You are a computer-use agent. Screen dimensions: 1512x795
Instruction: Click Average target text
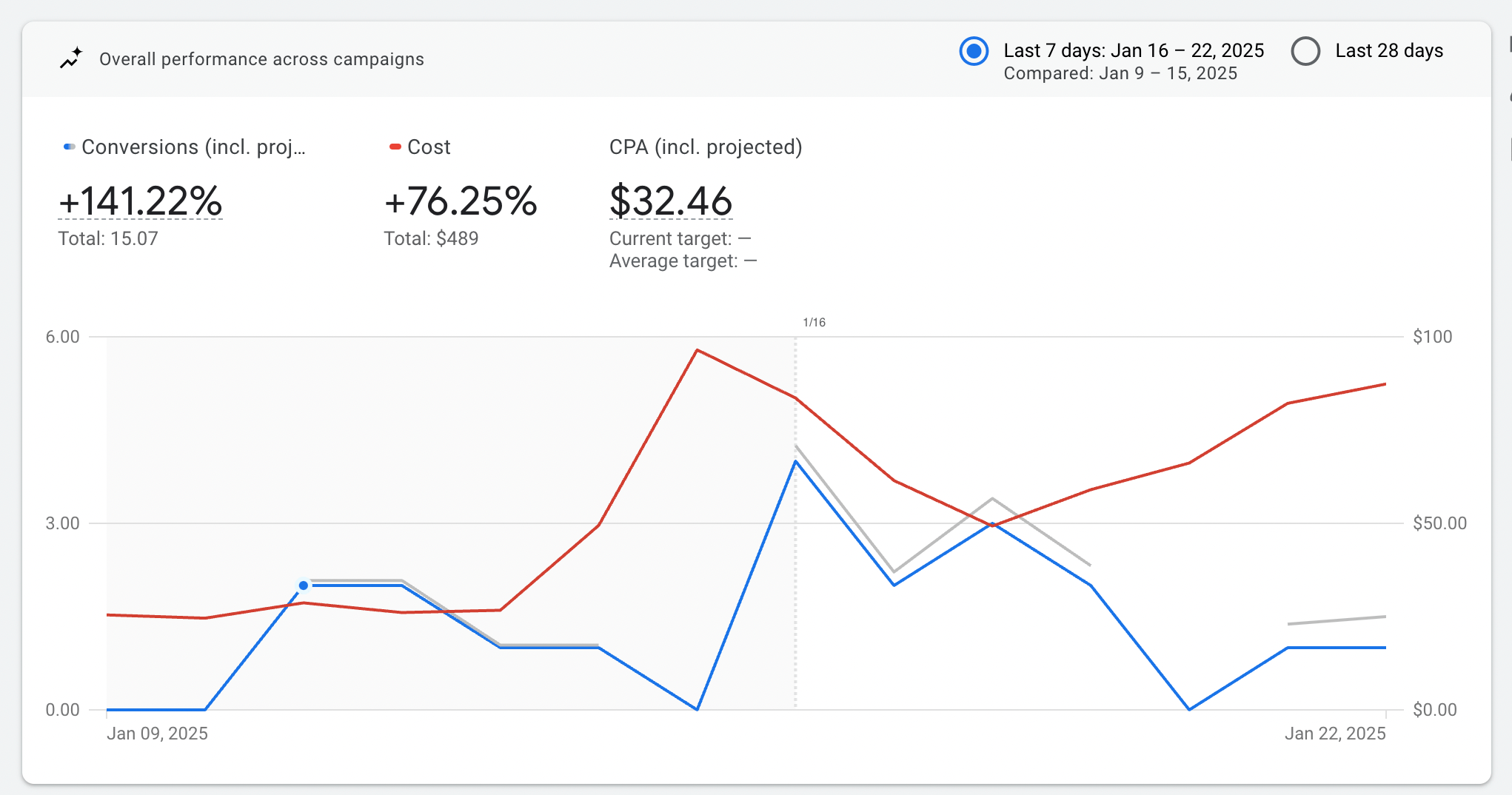tap(683, 261)
